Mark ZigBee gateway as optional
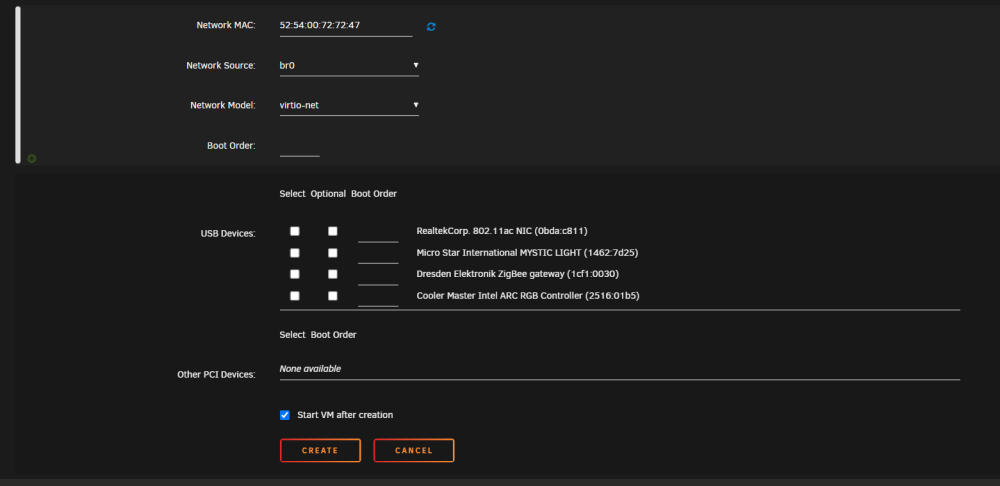This screenshot has height=486, width=1000. coord(333,274)
